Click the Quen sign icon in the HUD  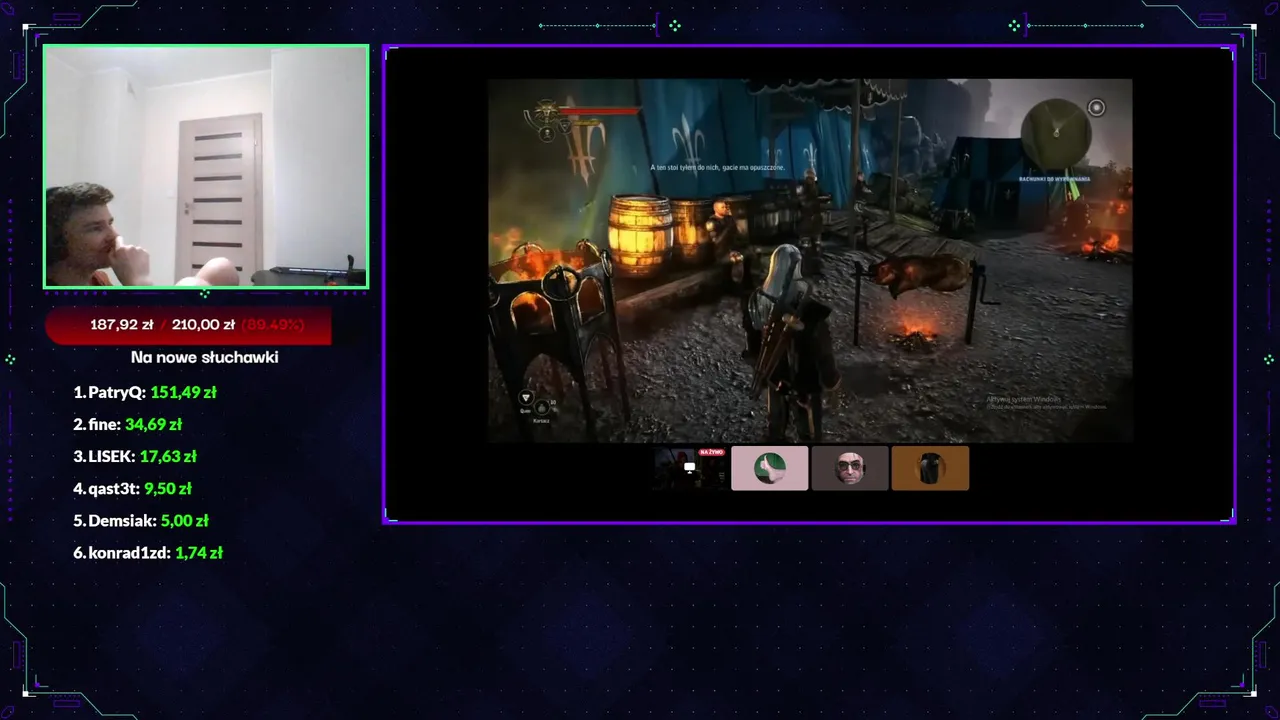526,399
